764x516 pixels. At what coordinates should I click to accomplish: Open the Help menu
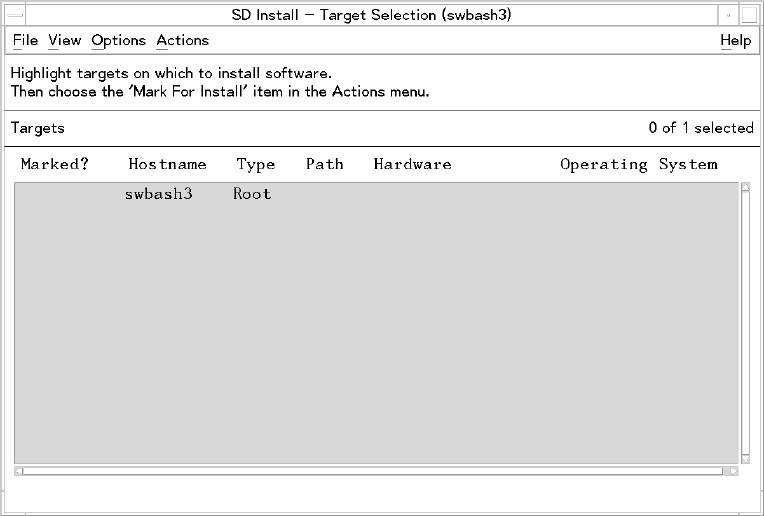735,41
